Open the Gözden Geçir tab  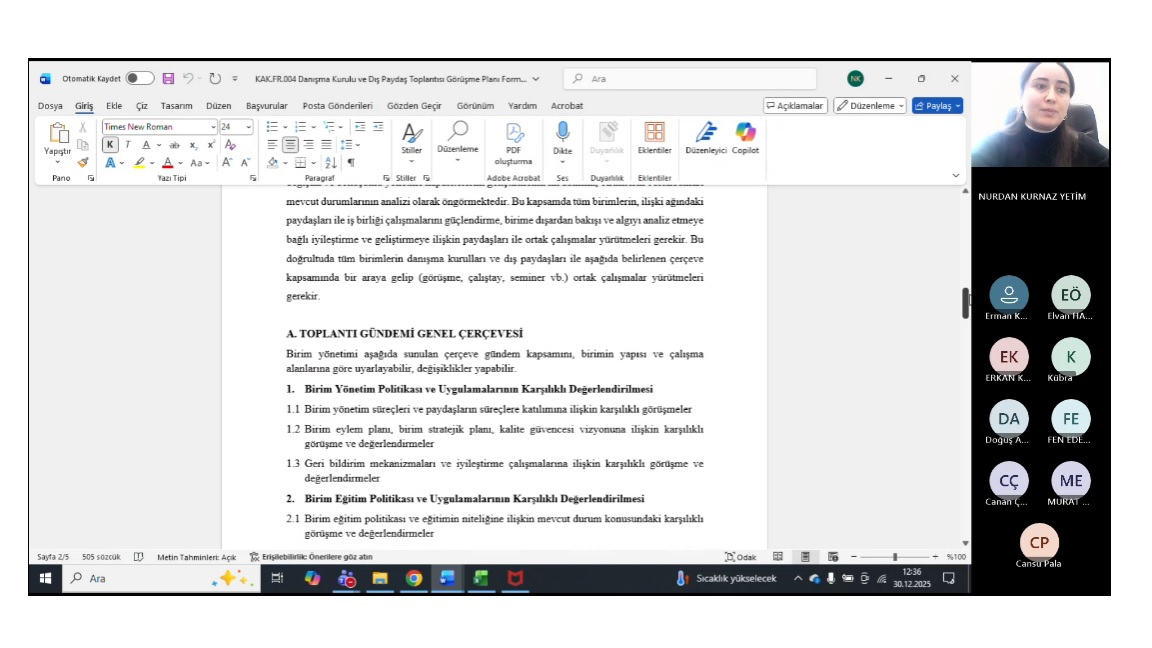(x=414, y=106)
